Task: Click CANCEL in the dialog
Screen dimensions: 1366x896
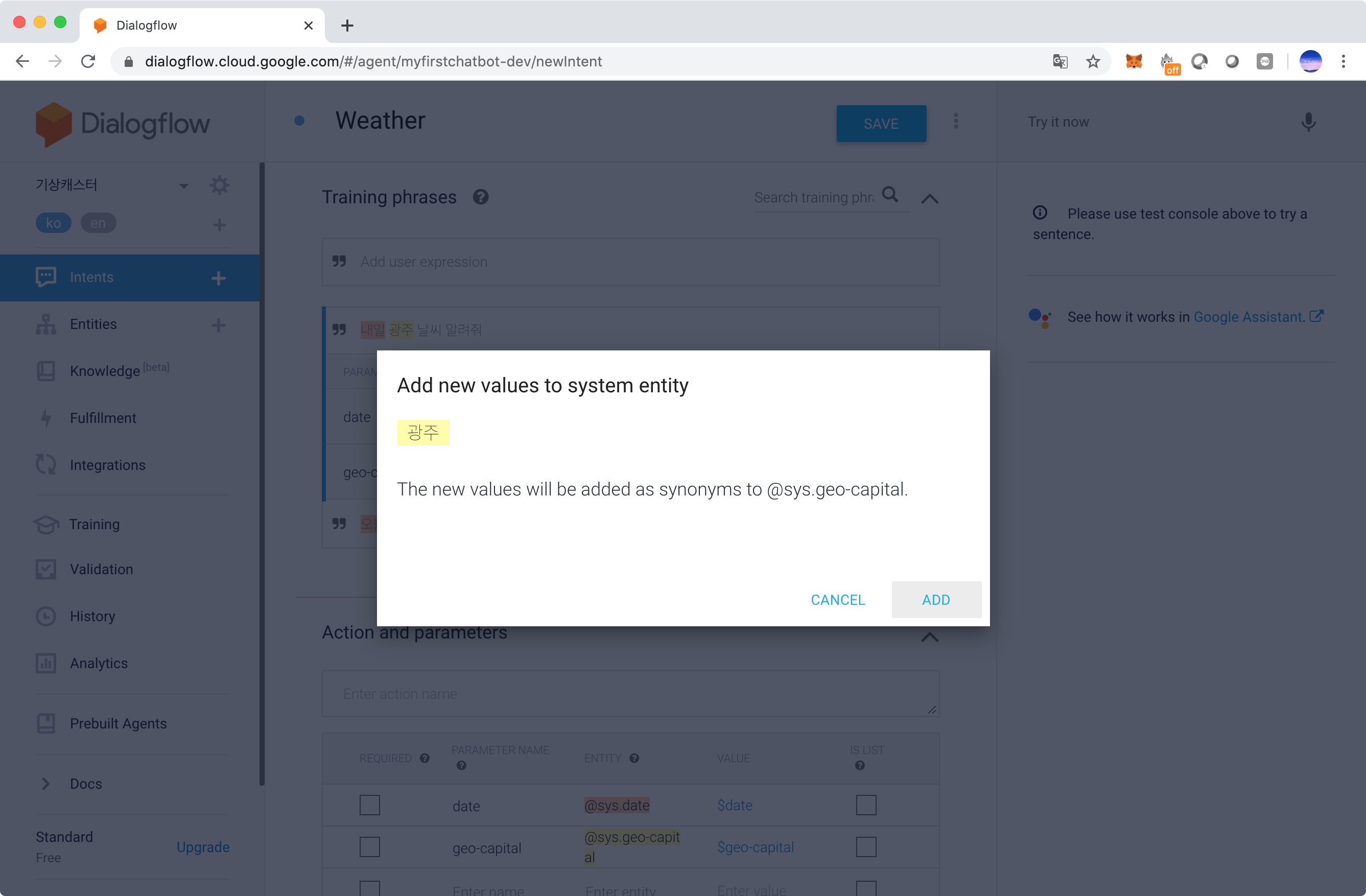Action: 837,600
